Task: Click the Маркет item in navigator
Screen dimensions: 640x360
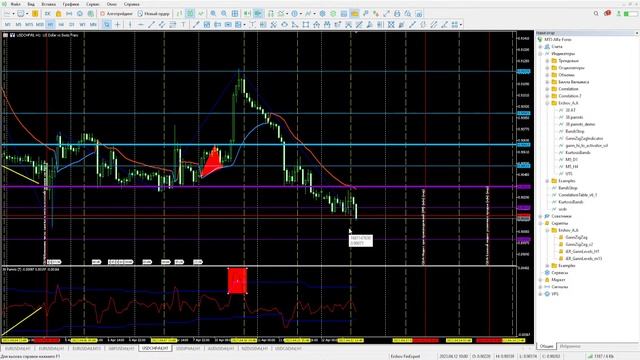Action: click(x=558, y=280)
